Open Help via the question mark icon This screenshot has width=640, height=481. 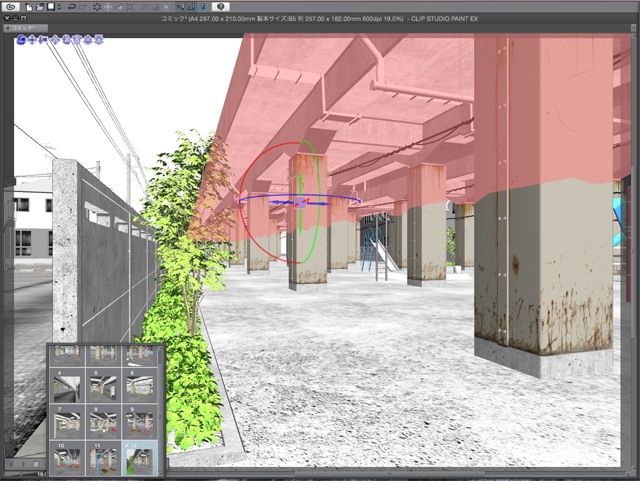pos(220,7)
